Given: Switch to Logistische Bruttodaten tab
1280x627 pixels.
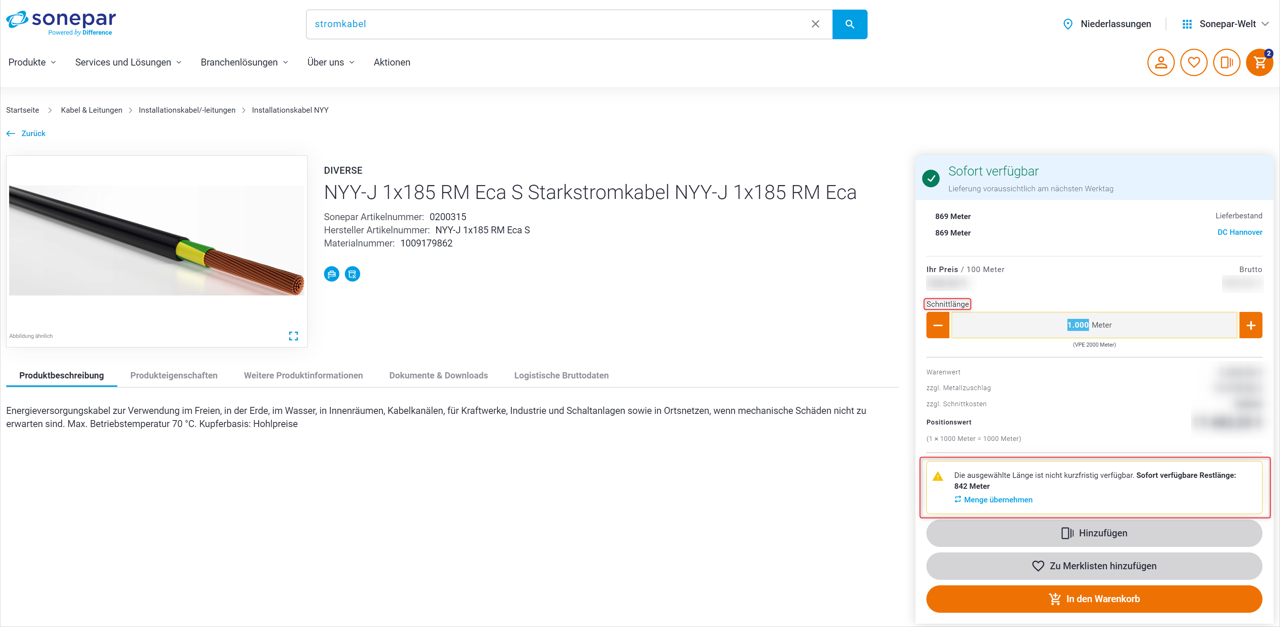Looking at the screenshot, I should (561, 376).
